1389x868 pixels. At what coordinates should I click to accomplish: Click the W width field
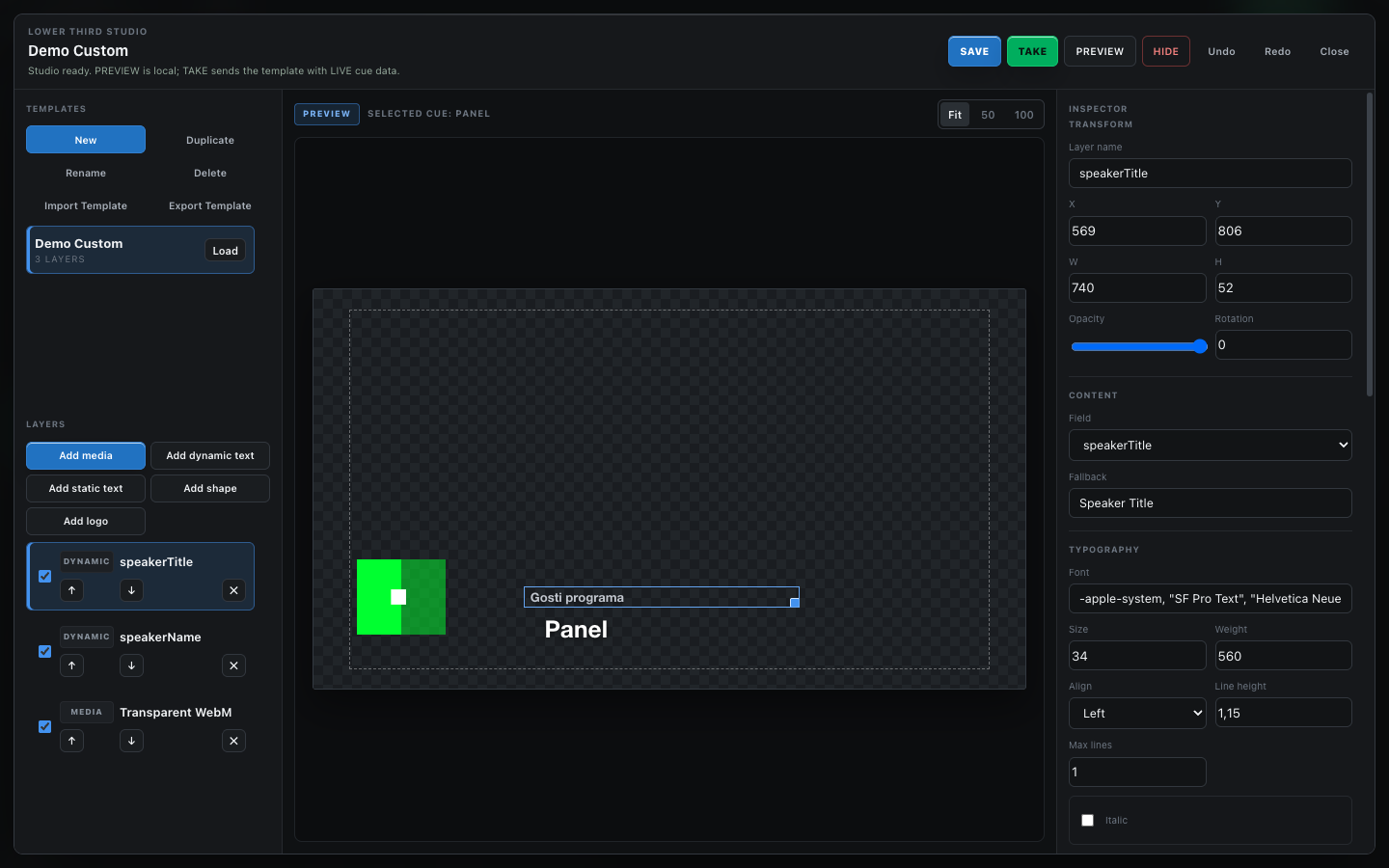(1137, 287)
